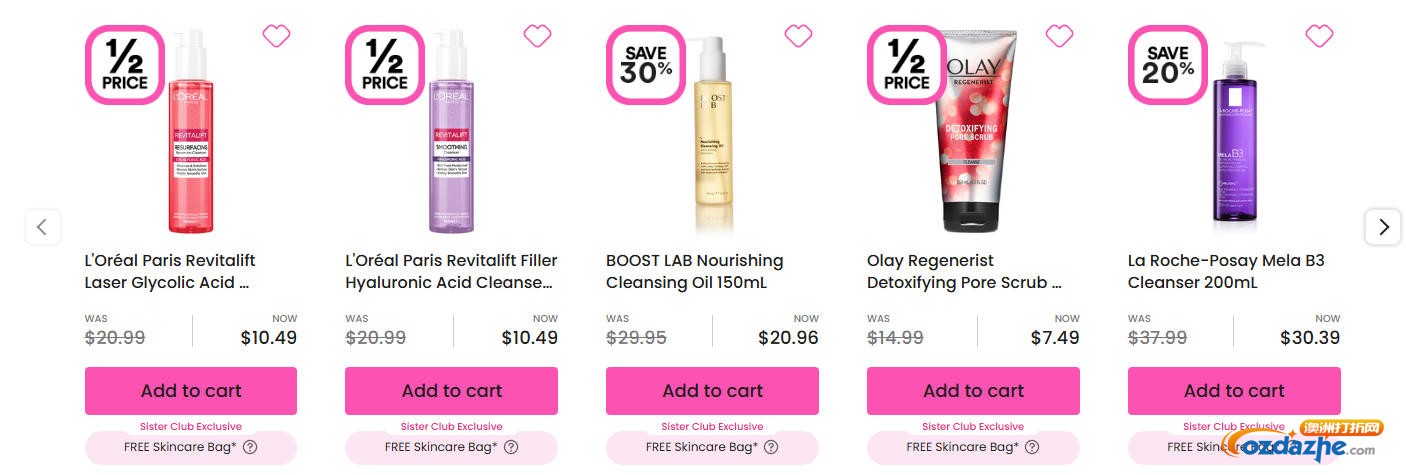Click heart icon on Olay Pore Scrub

(1059, 36)
